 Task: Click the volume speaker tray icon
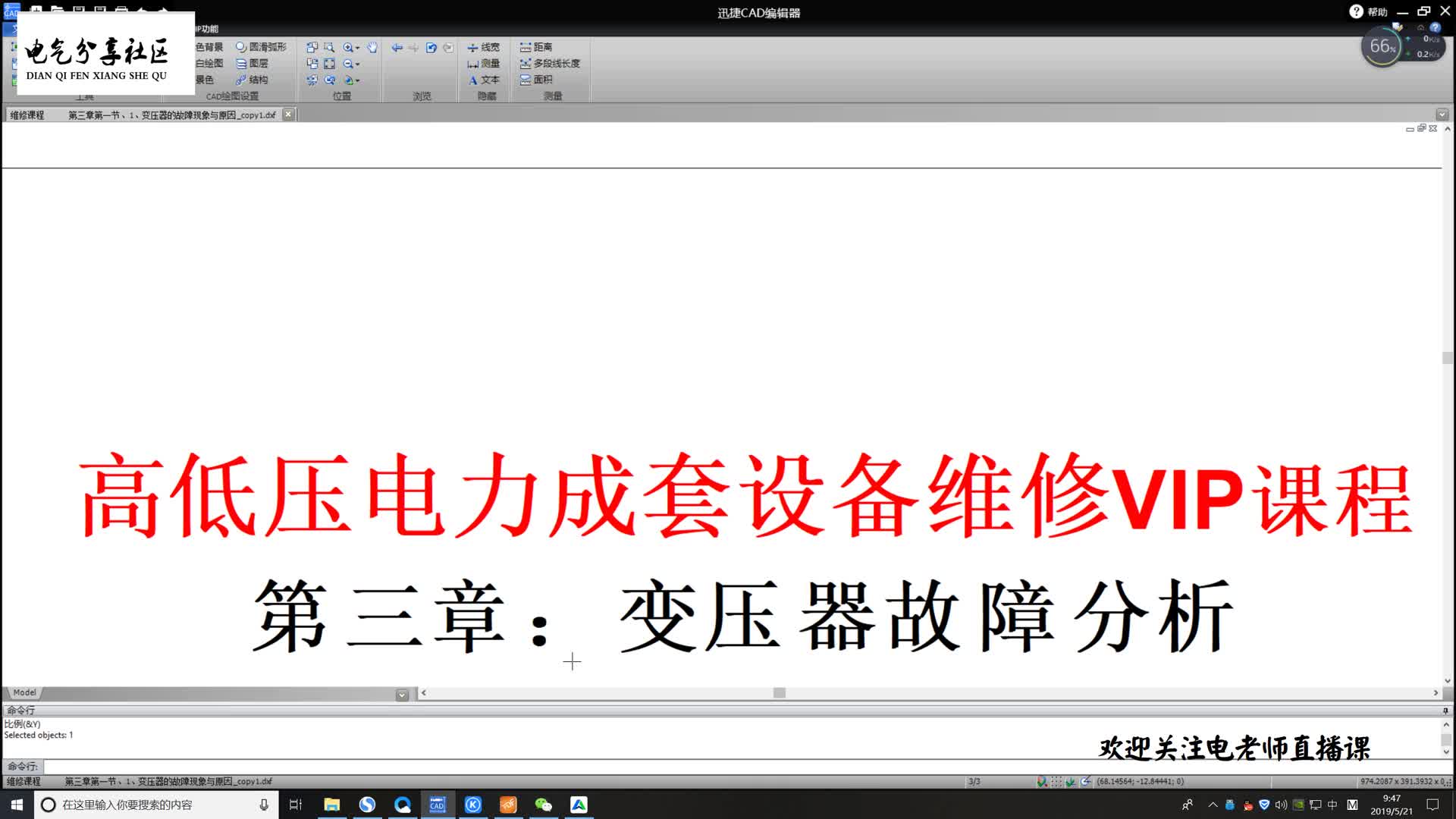(1281, 805)
